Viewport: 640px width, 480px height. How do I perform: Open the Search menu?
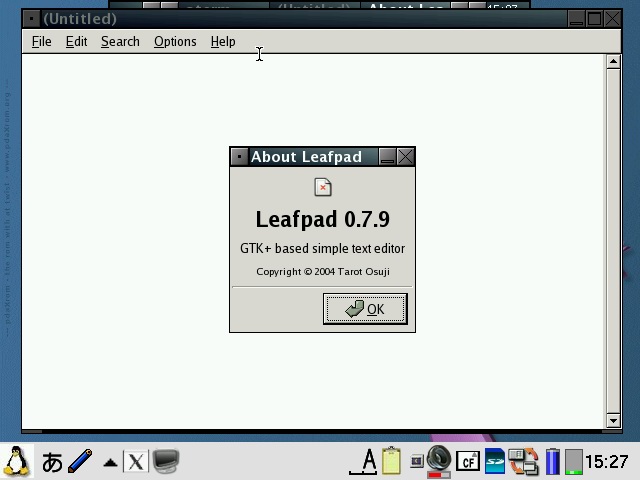[120, 42]
